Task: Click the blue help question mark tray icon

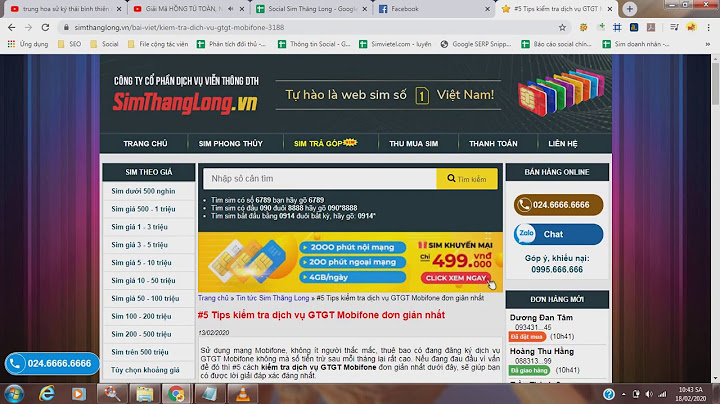Action: coord(609,394)
